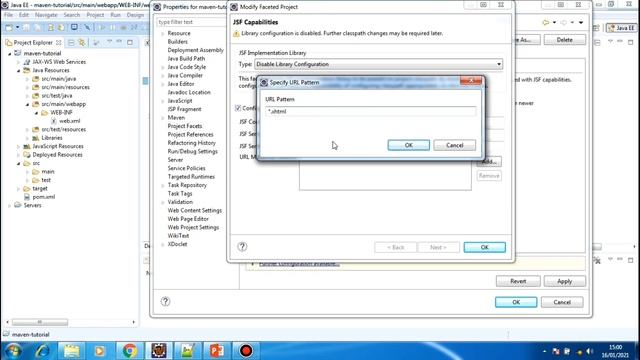This screenshot has width=640, height=360.
Task: Select Java Build Path in properties list
Action: (x=186, y=58)
